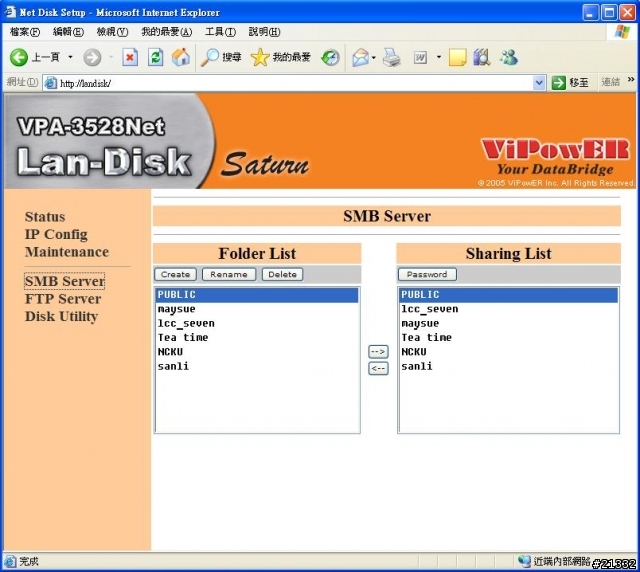The width and height of the screenshot is (640, 572).
Task: Open the Status sidebar link
Action: pos(45,217)
